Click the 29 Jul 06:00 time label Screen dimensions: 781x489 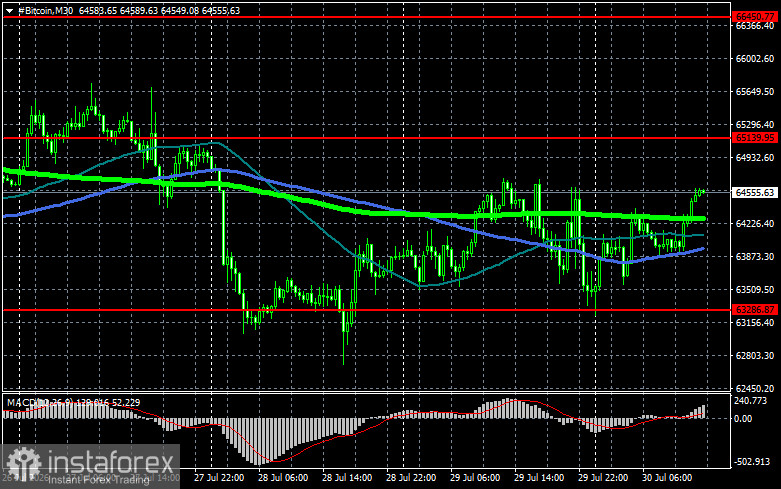pyautogui.click(x=475, y=478)
